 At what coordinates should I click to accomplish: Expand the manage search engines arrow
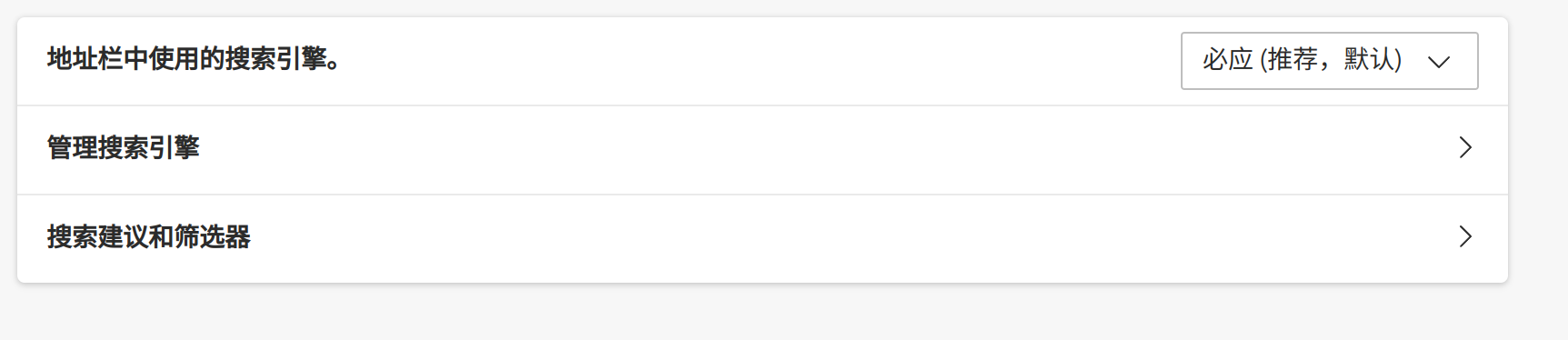click(x=1465, y=147)
